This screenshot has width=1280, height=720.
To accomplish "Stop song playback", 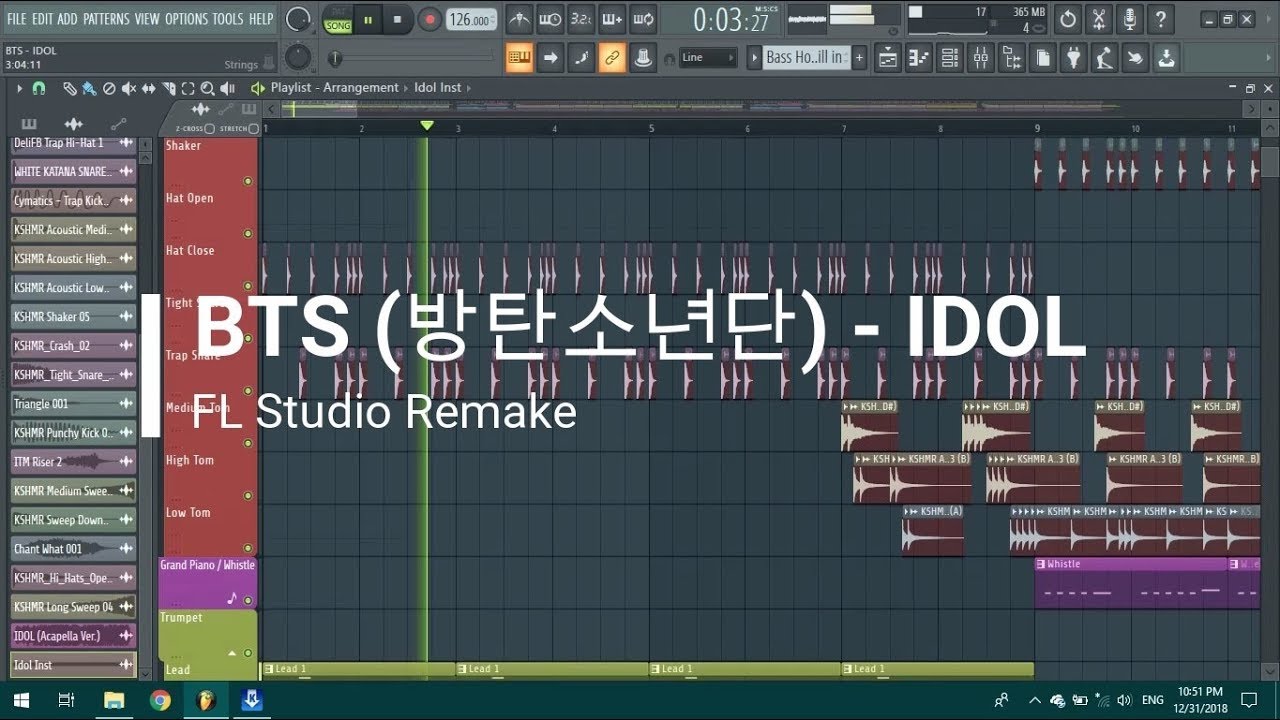I will (397, 19).
